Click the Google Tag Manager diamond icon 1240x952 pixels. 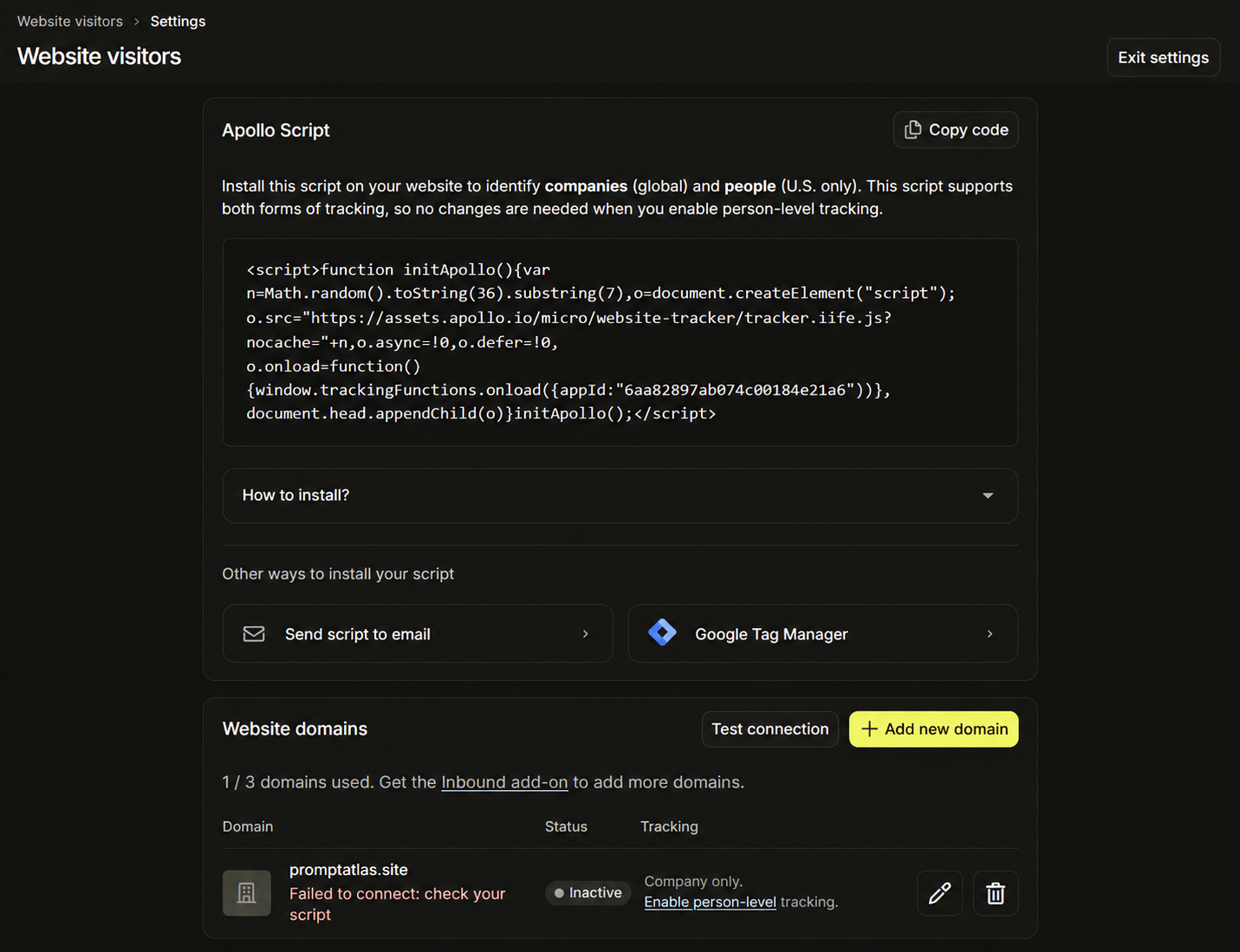tap(663, 633)
